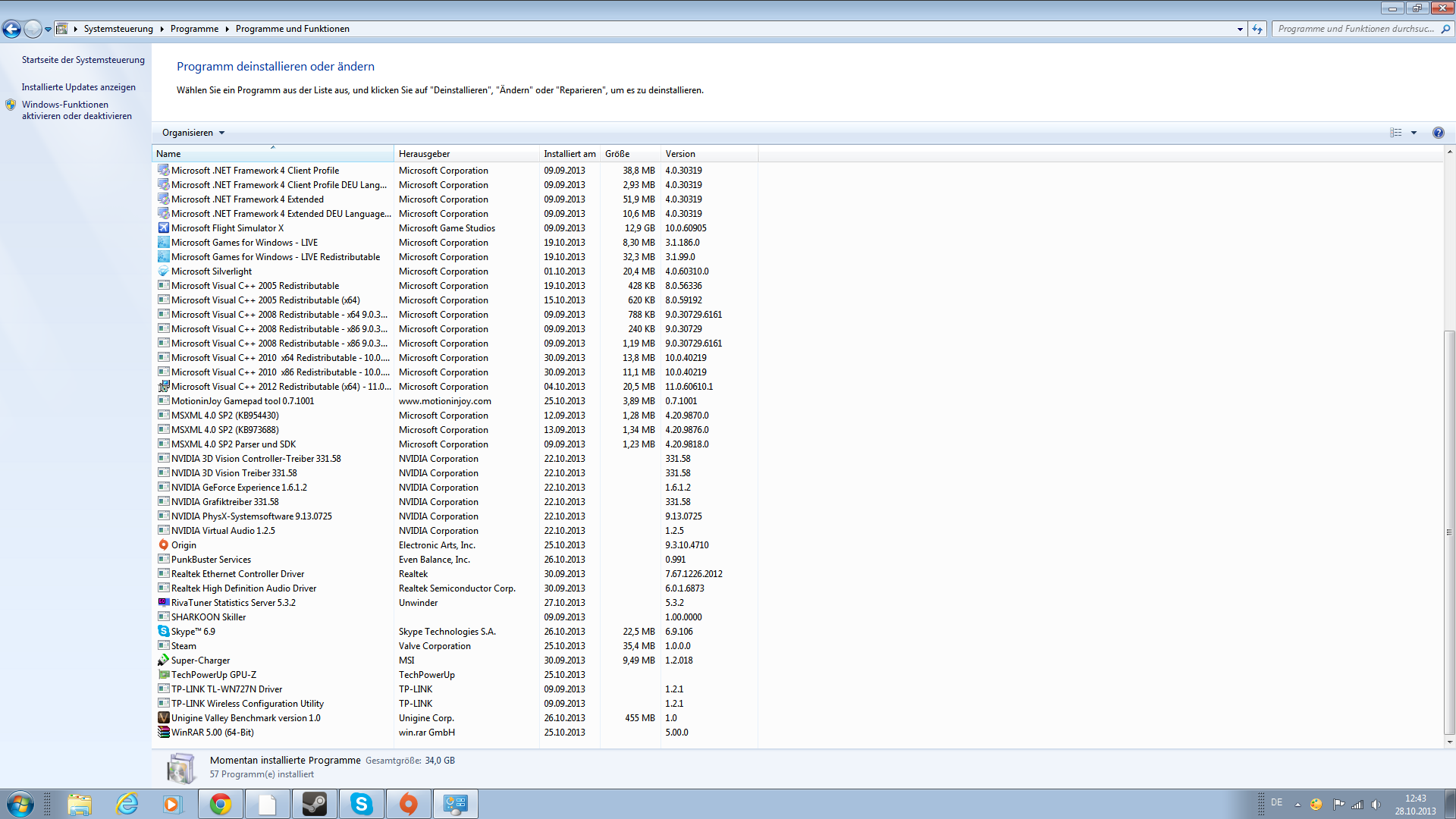Click the Origin taskbar icon
This screenshot has width=1456, height=819.
(x=409, y=804)
